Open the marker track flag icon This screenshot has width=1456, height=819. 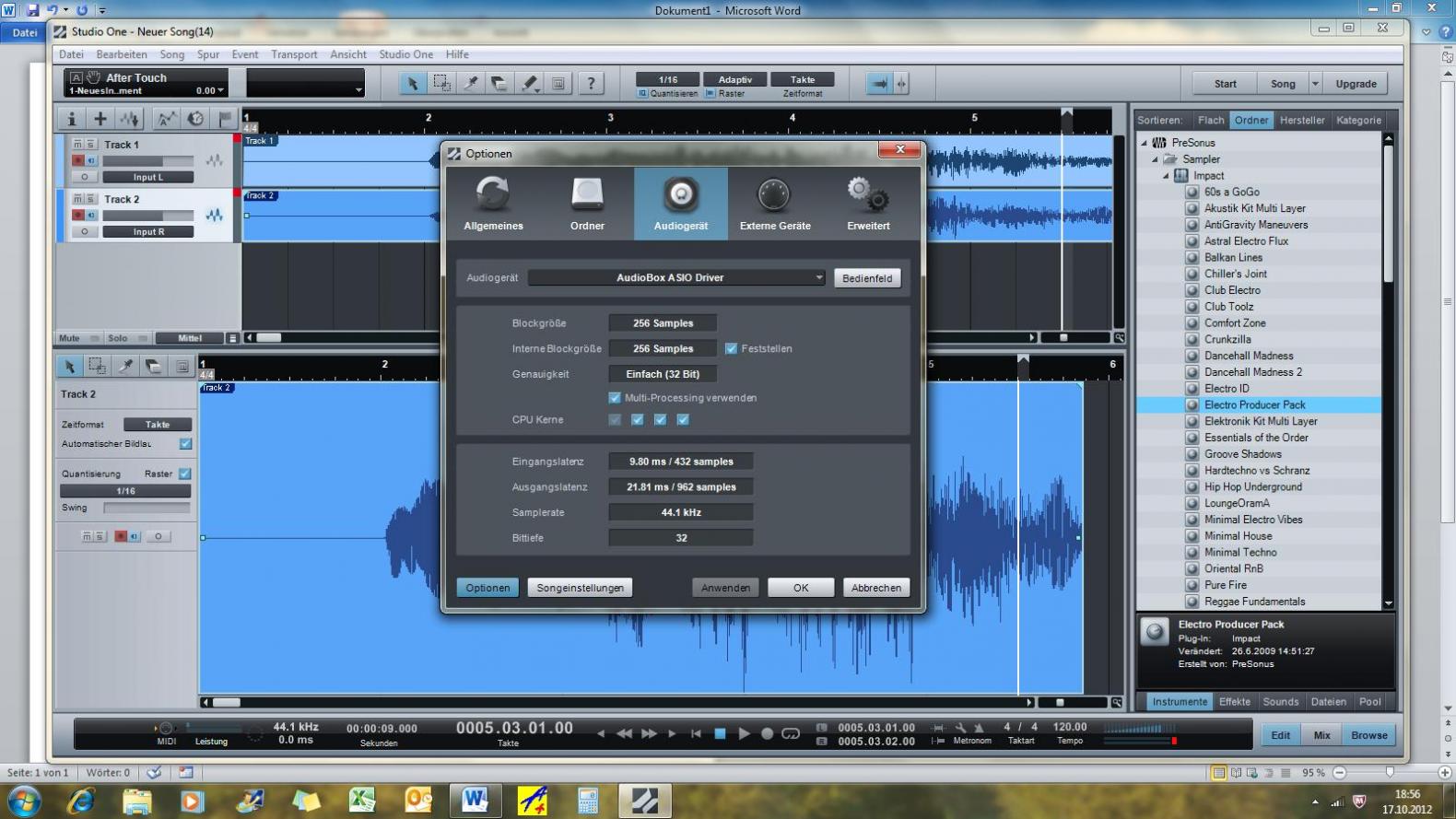pyautogui.click(x=225, y=119)
